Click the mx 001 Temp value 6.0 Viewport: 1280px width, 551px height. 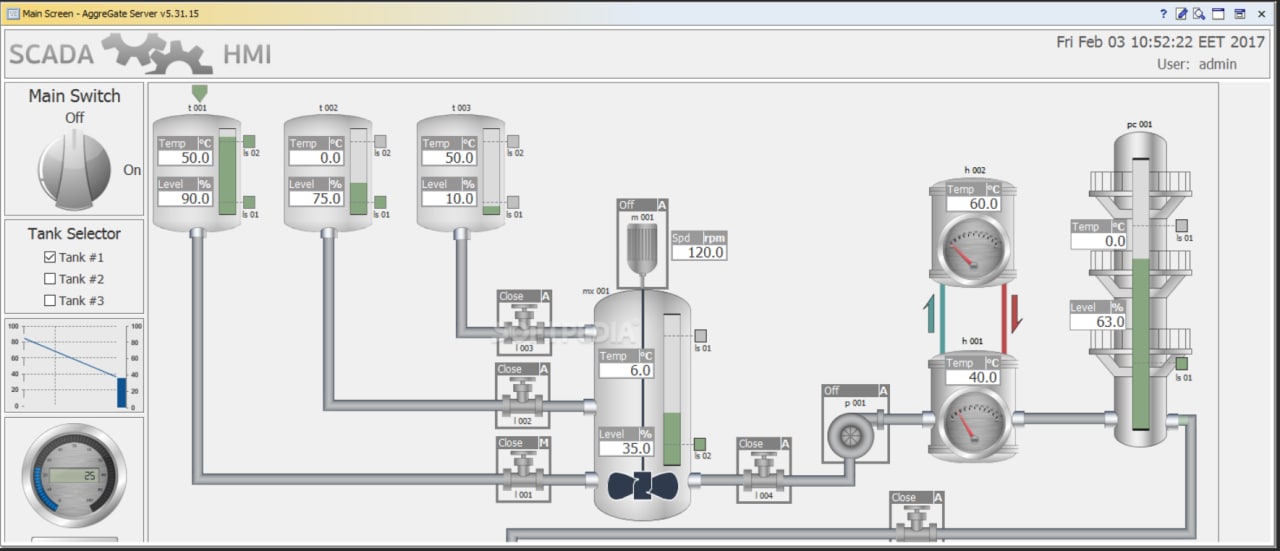point(627,370)
